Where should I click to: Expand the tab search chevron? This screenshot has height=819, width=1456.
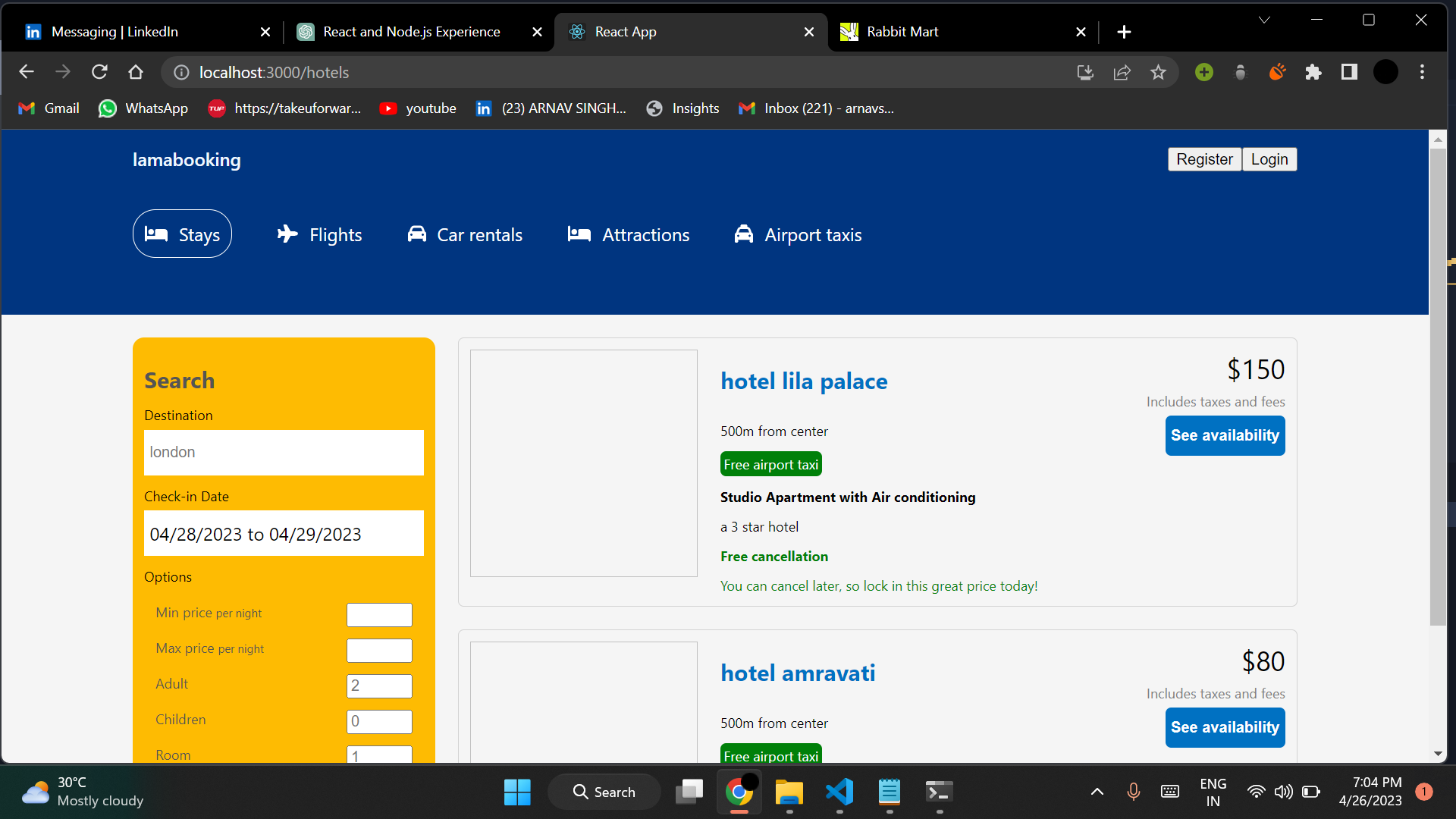(x=1264, y=19)
